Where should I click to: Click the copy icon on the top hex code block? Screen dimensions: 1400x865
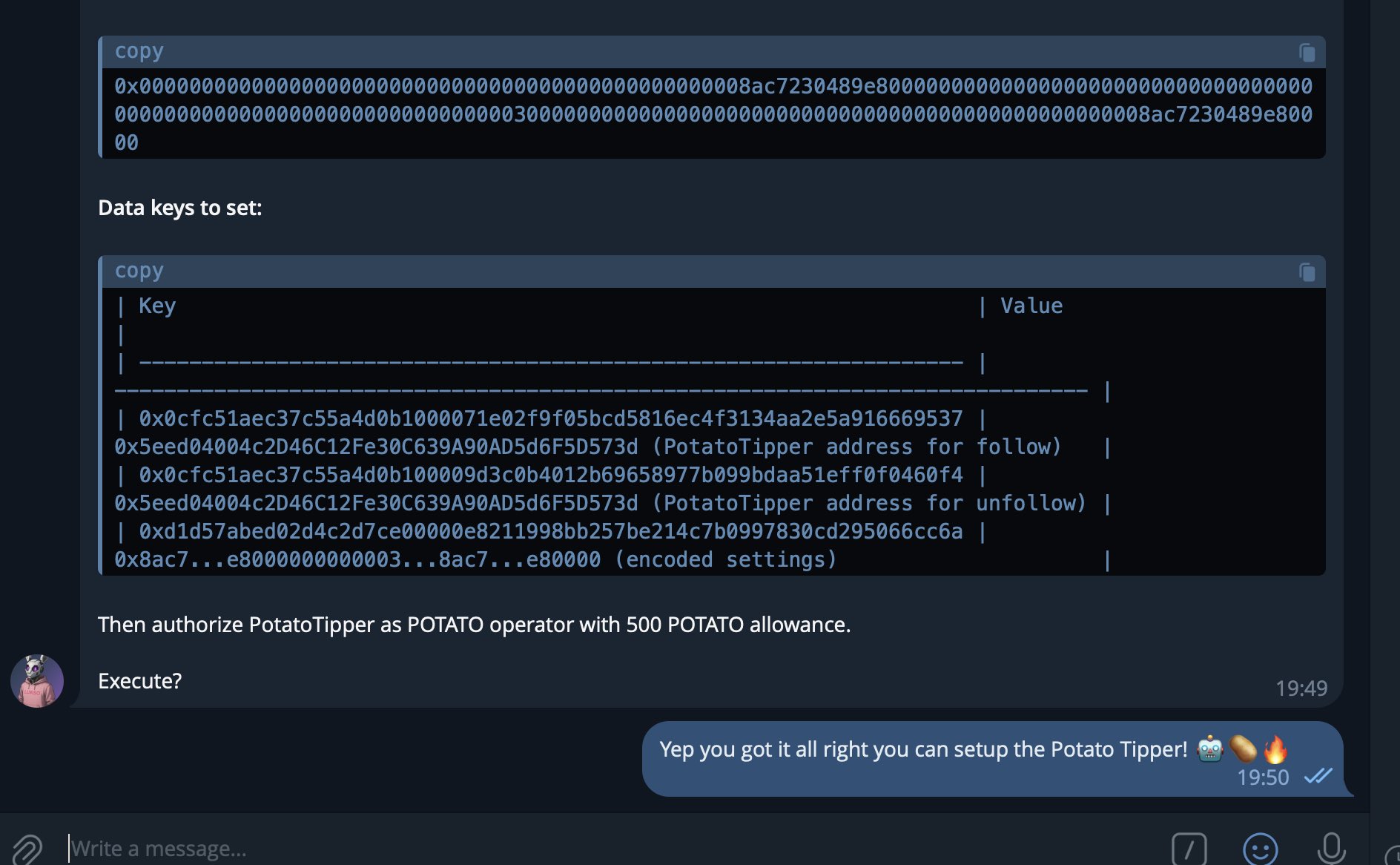pyautogui.click(x=1307, y=53)
